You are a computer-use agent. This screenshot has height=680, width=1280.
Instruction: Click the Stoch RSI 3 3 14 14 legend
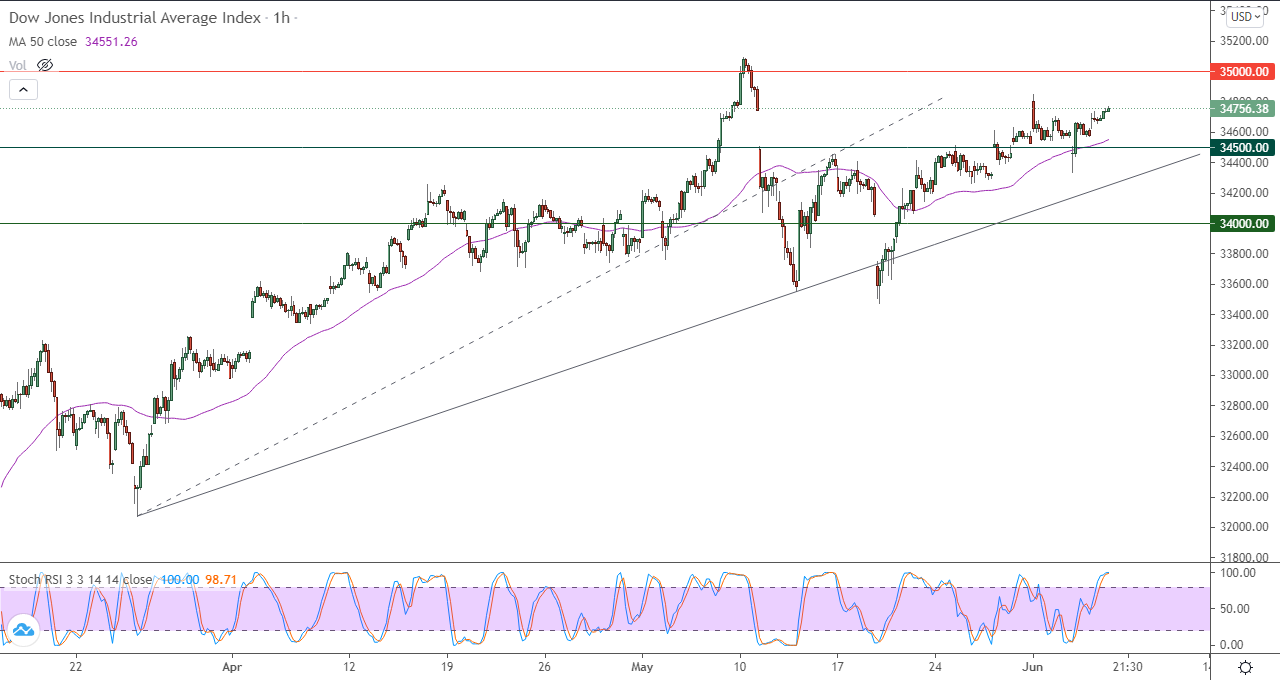(81, 579)
